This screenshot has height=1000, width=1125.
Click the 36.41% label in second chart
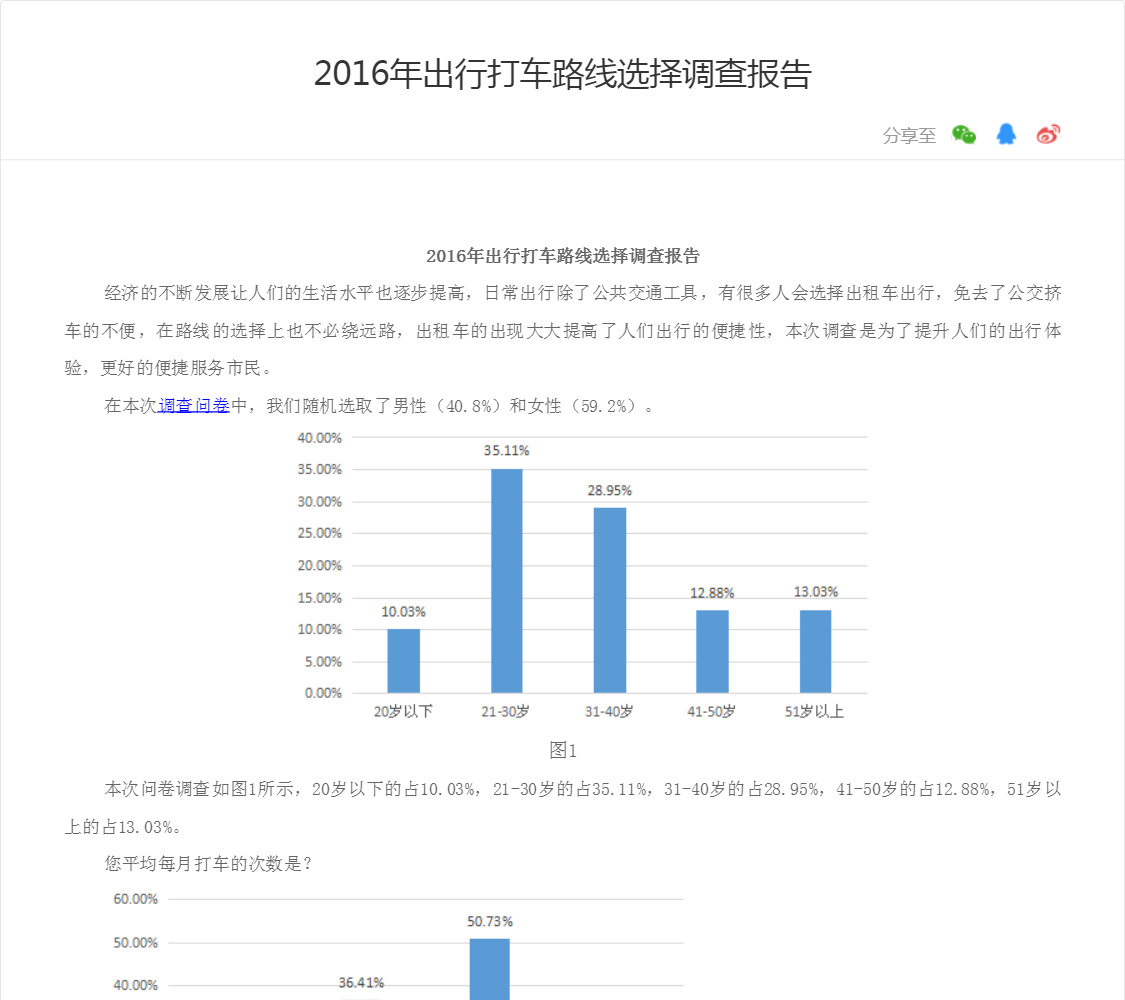(362, 983)
